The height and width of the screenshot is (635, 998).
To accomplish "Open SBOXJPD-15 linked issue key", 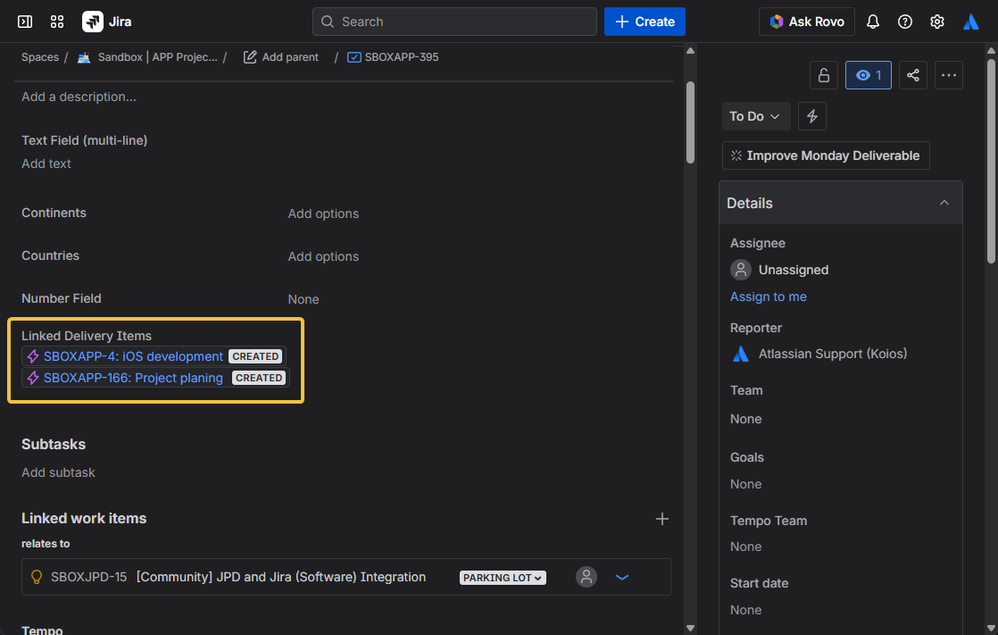I will coord(88,577).
